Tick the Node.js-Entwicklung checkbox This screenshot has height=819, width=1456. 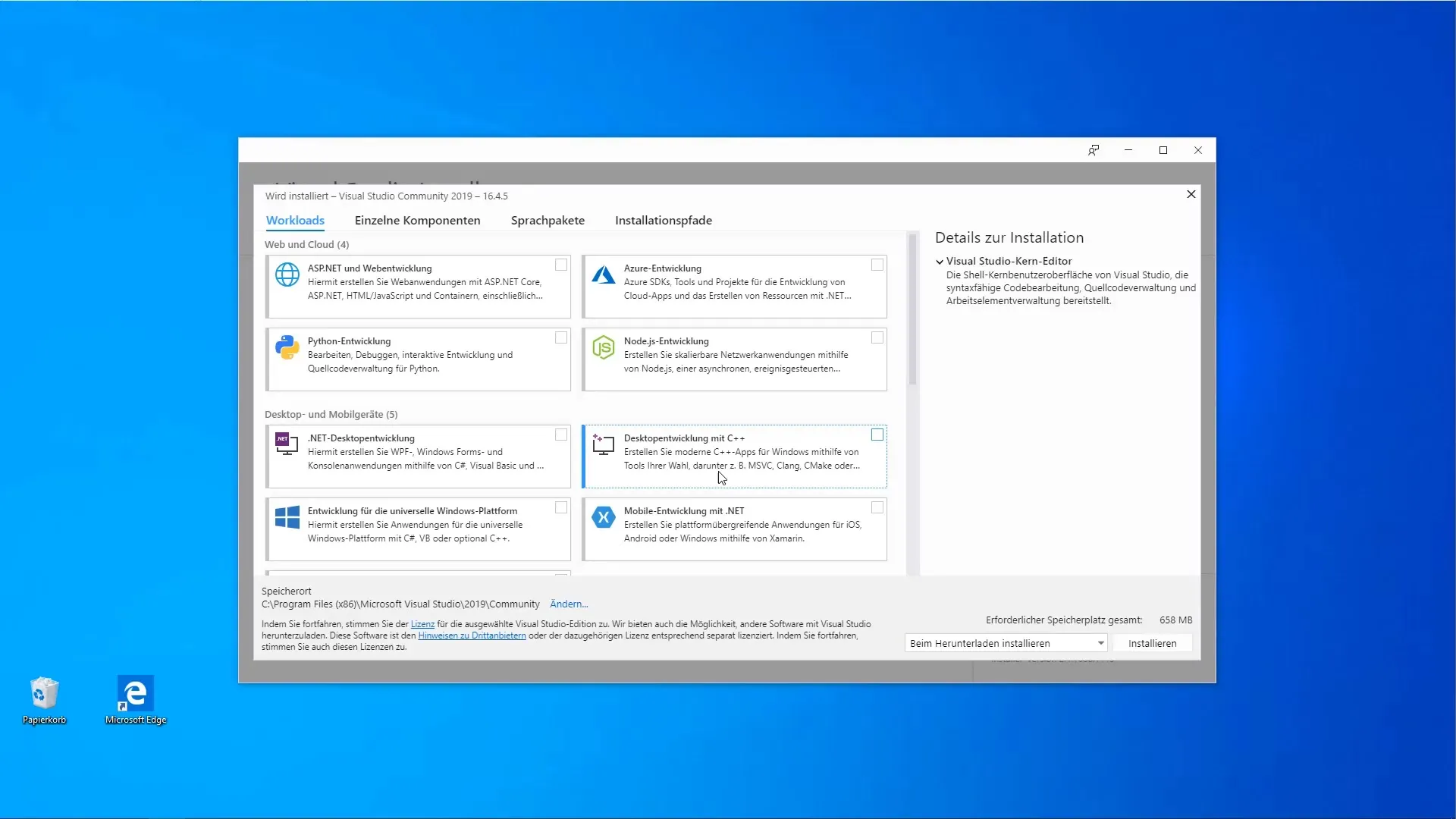tap(877, 337)
